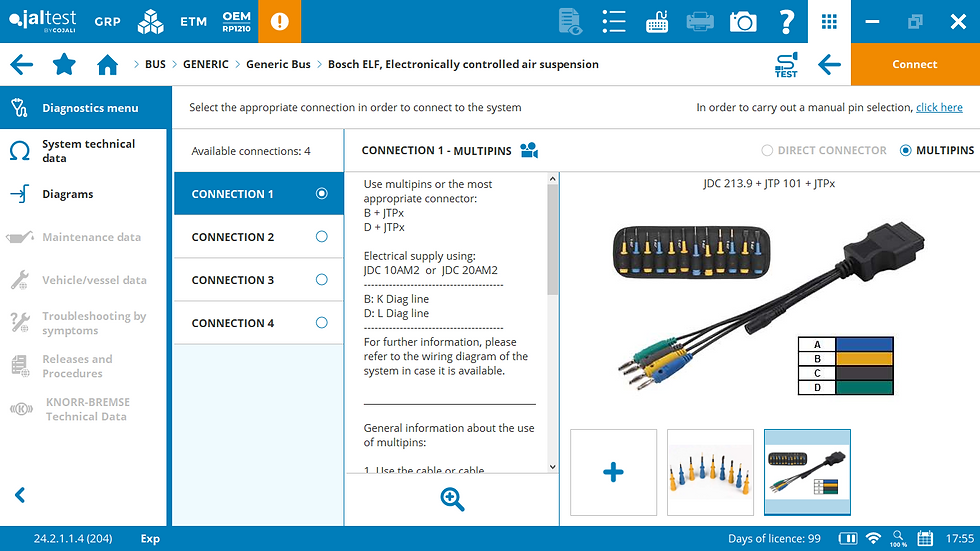Open help question mark icon
The width and height of the screenshot is (980, 551).
786,22
